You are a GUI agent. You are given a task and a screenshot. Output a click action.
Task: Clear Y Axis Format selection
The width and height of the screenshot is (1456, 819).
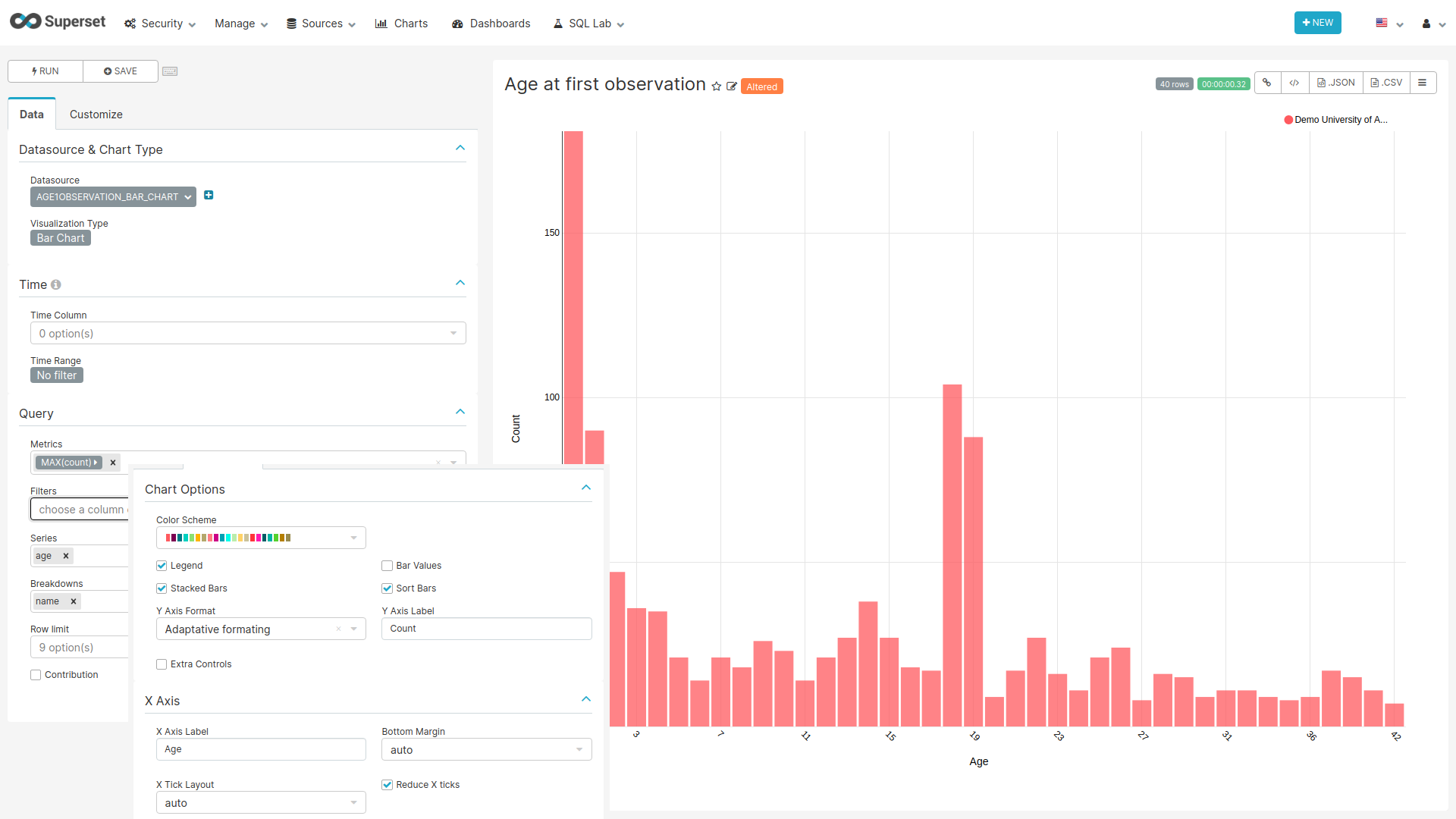(x=338, y=629)
